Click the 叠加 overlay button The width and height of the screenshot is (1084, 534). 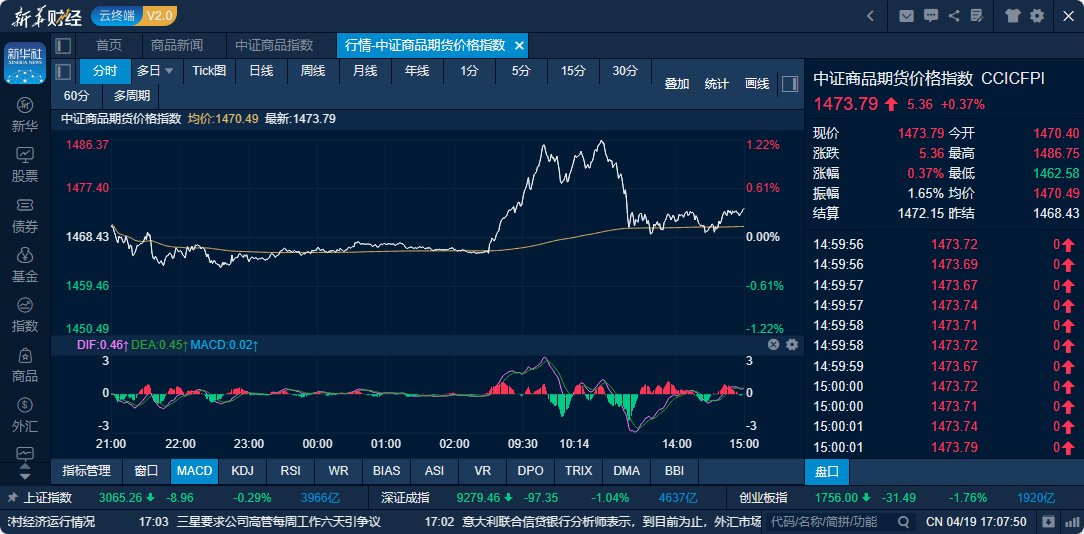point(677,84)
